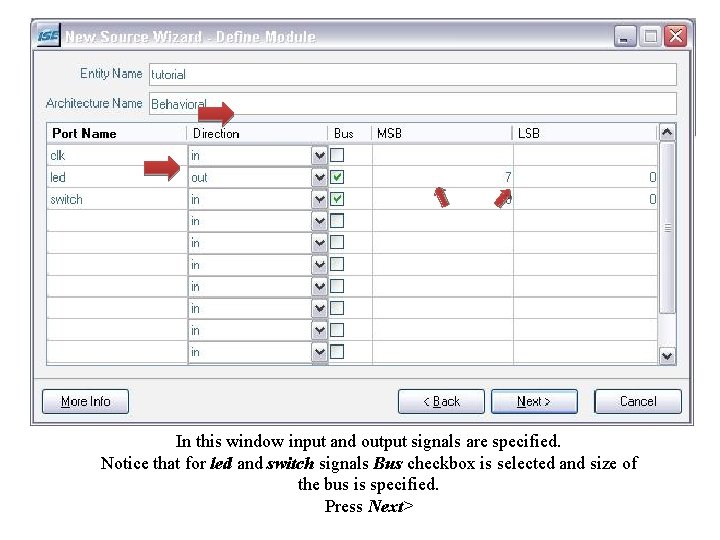The width and height of the screenshot is (720, 540).
Task: Click the Direction column header
Action: [257, 134]
